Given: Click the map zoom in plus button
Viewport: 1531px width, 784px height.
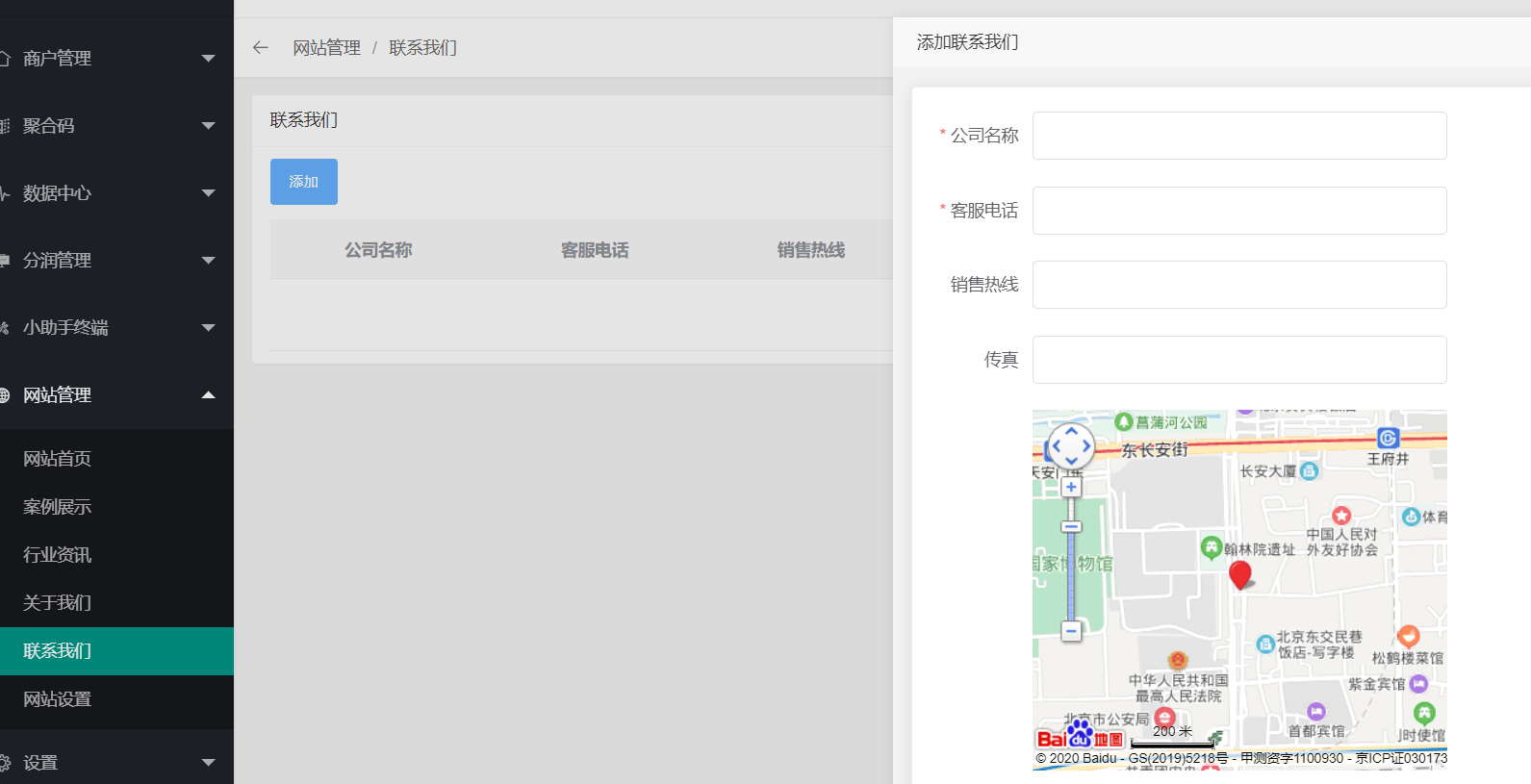Looking at the screenshot, I should click(1071, 487).
